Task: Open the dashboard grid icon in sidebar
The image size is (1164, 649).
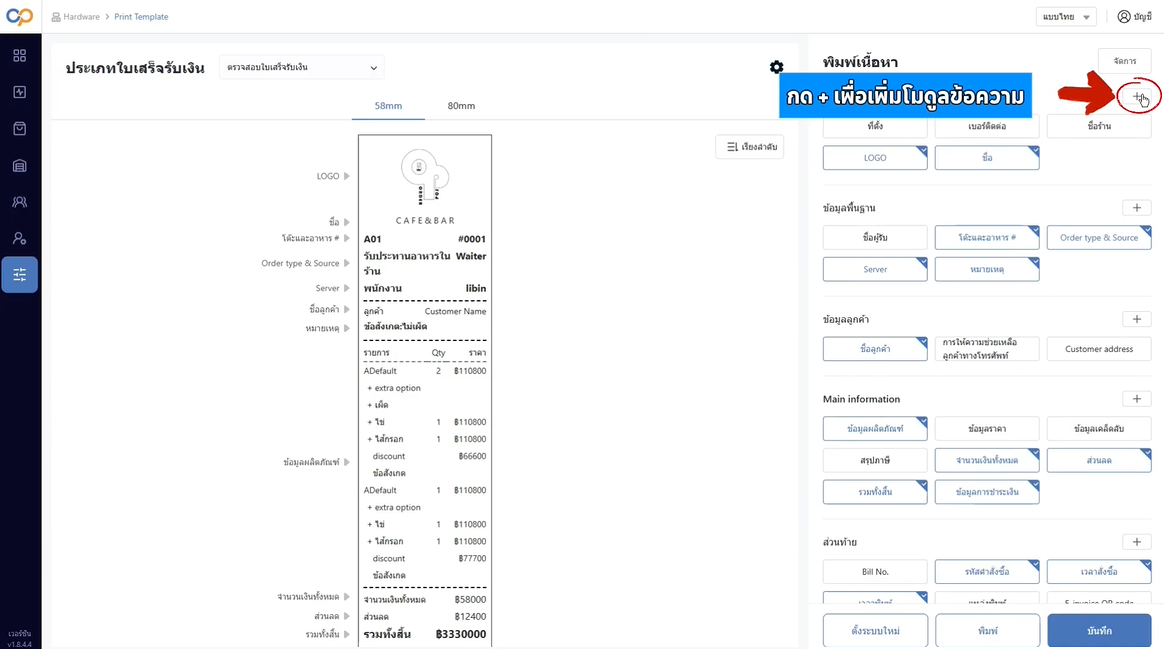Action: 19,56
